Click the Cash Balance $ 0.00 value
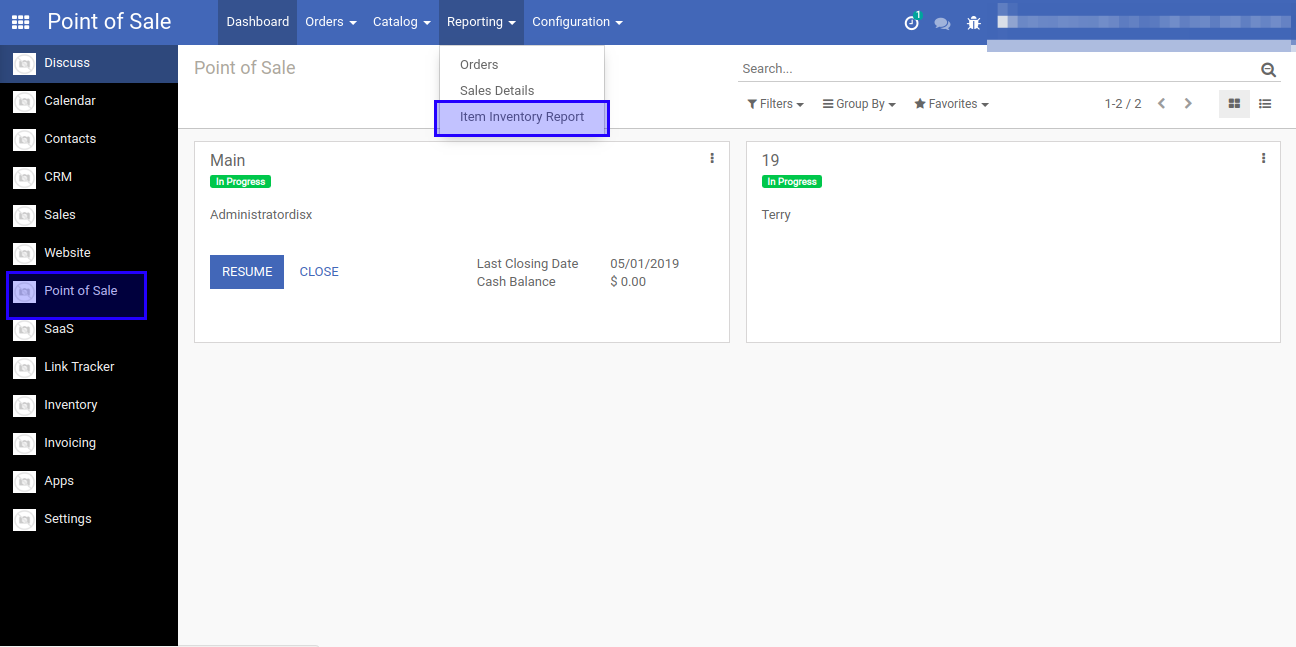 click(x=628, y=282)
